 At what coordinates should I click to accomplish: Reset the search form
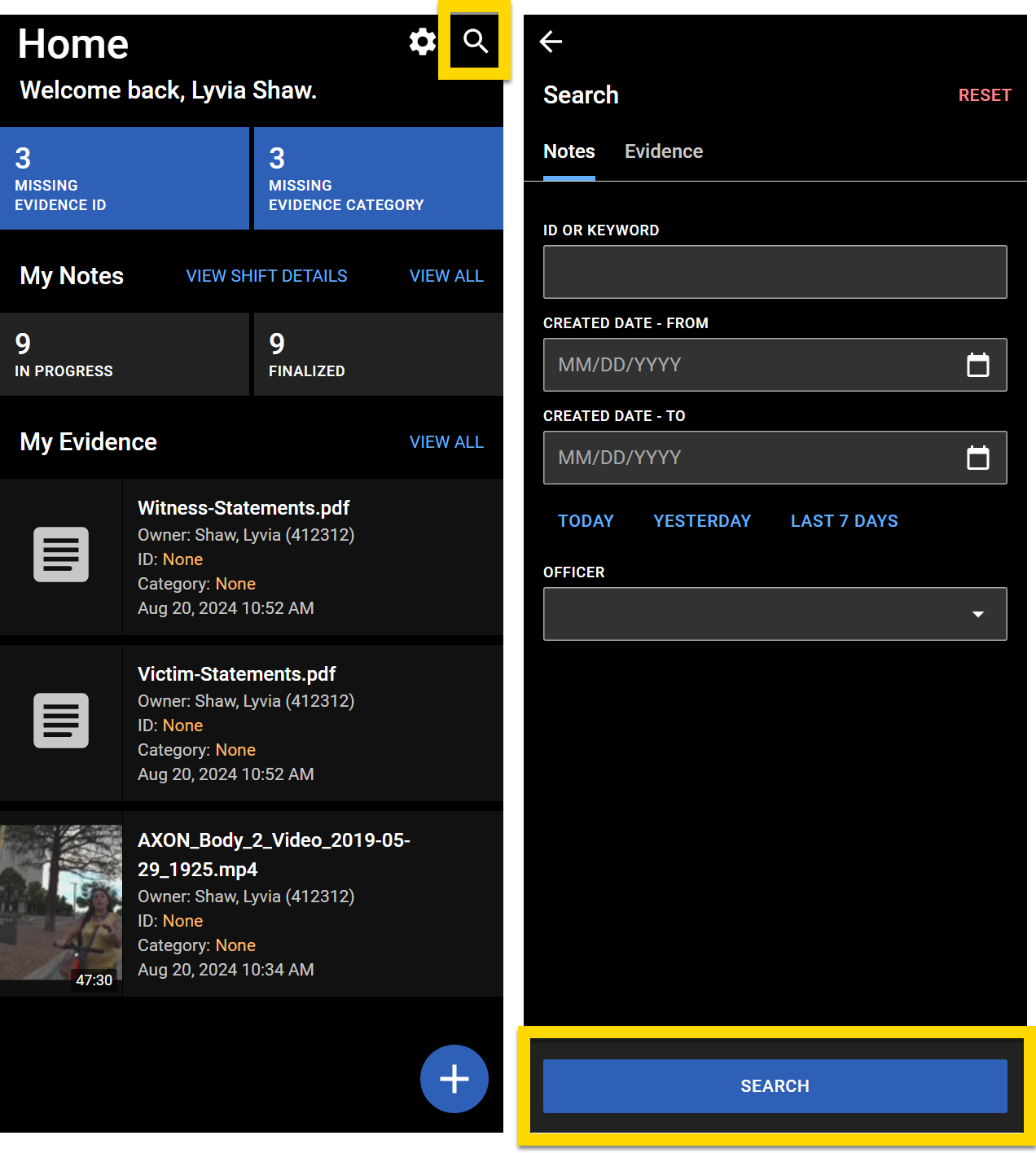click(984, 95)
